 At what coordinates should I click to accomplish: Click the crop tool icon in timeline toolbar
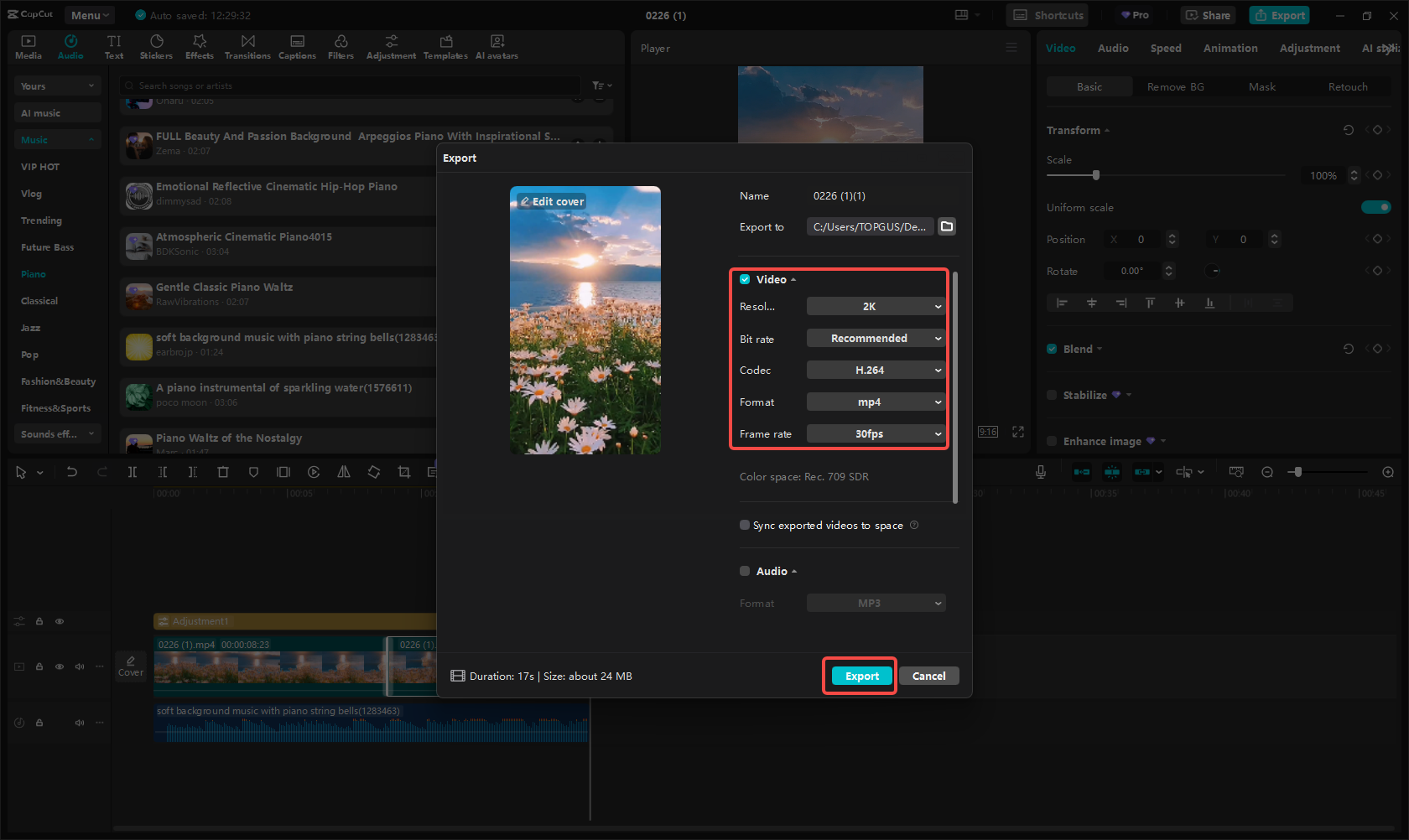tap(404, 472)
